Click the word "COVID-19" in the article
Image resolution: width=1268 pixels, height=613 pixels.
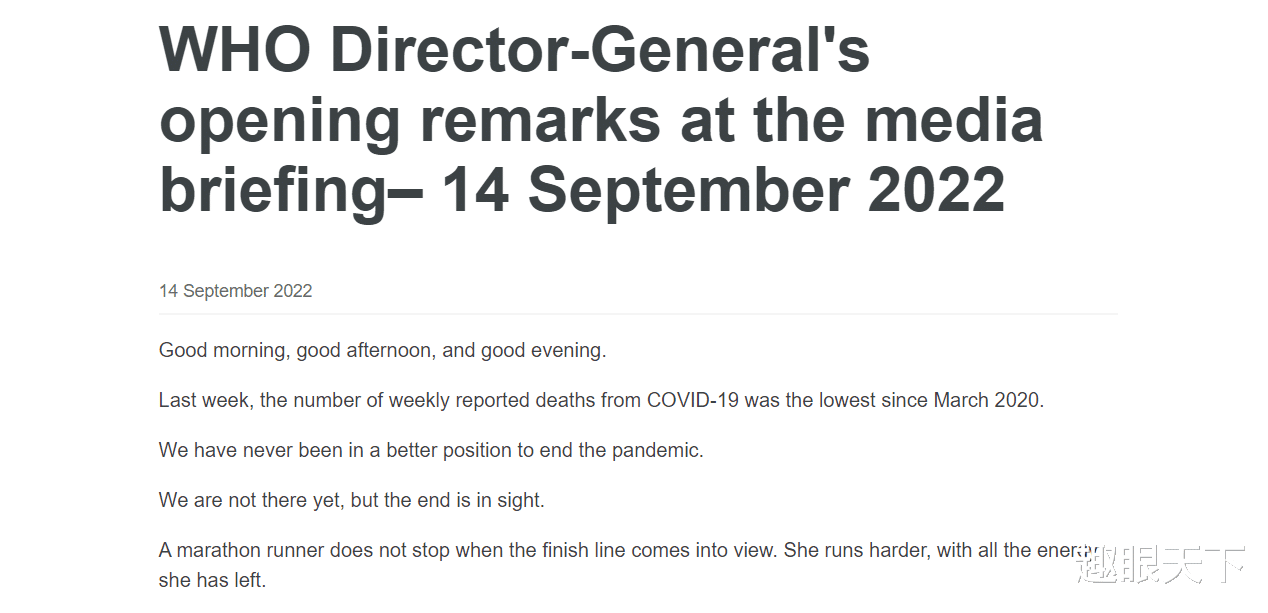tap(689, 400)
